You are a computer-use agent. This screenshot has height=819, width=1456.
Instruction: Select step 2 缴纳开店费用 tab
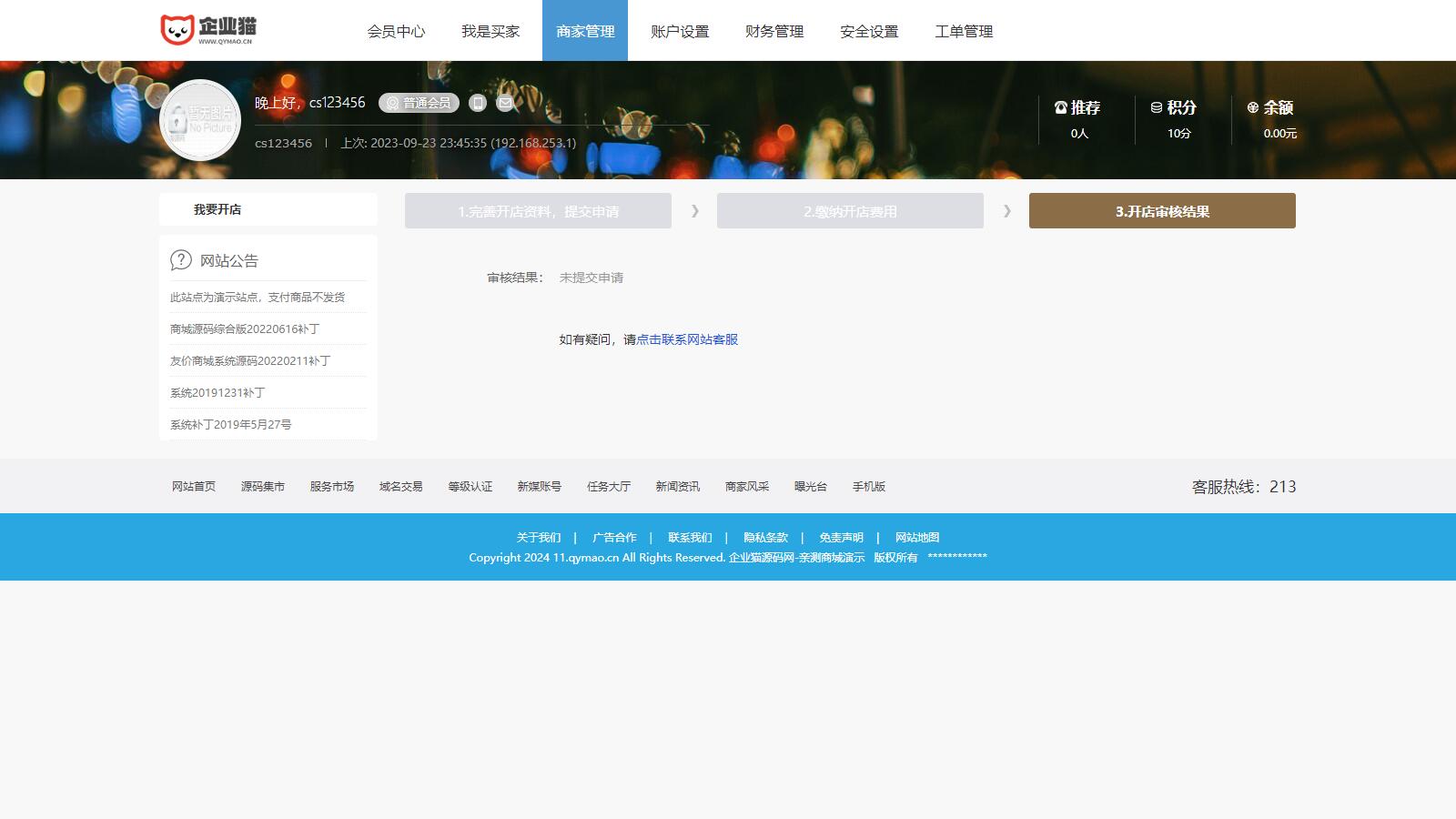[850, 211]
